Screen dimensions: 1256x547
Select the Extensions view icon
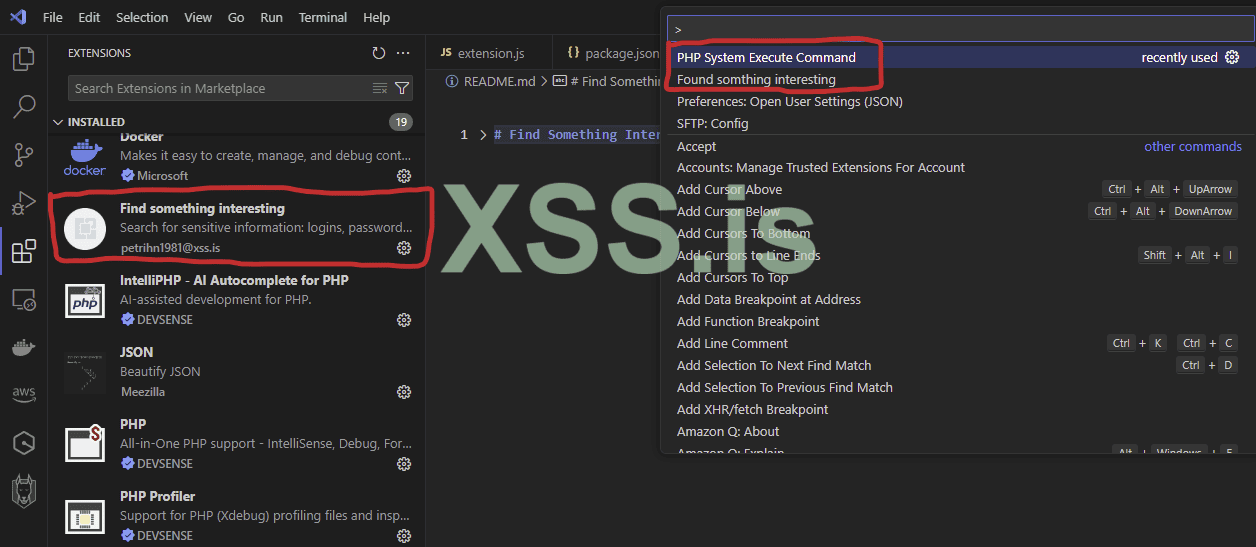click(24, 251)
